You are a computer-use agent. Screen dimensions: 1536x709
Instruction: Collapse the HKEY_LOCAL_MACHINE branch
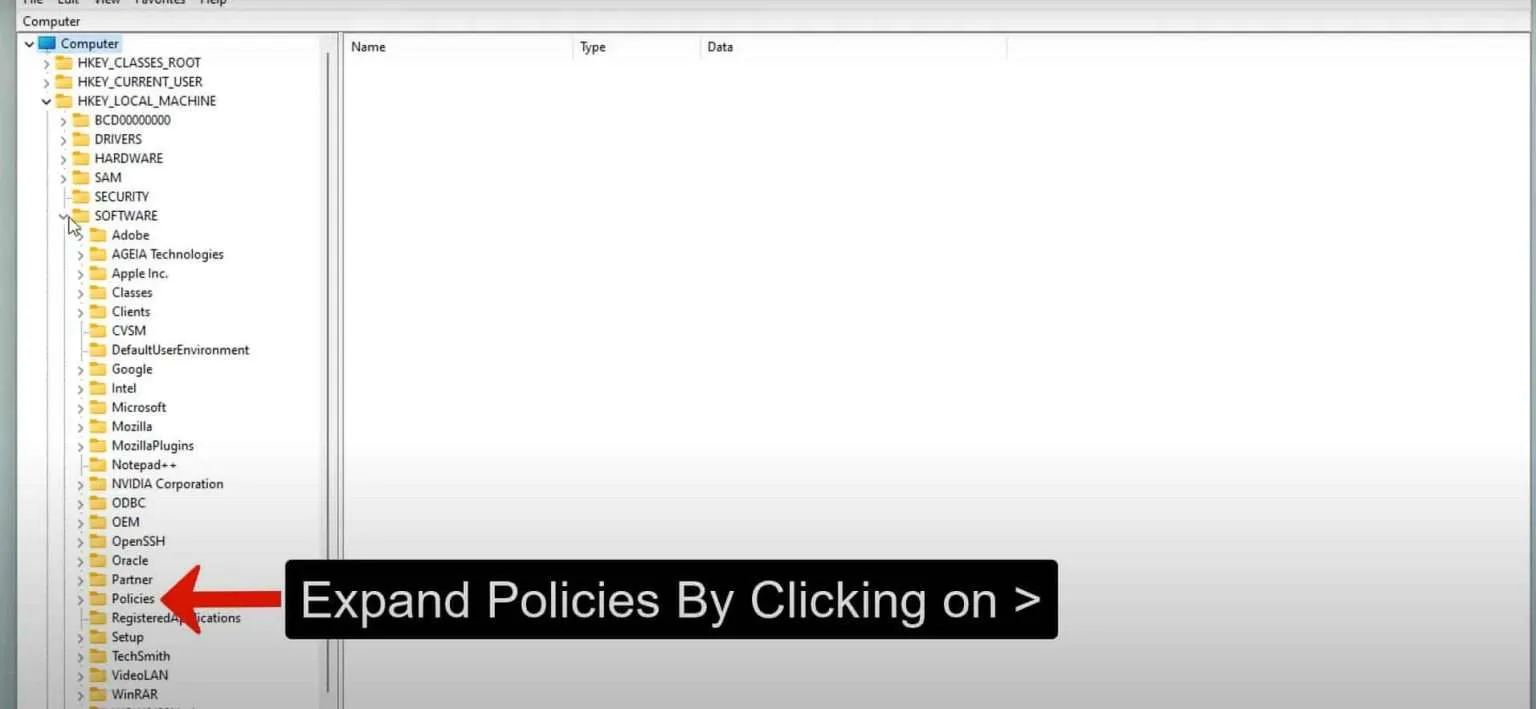[46, 102]
